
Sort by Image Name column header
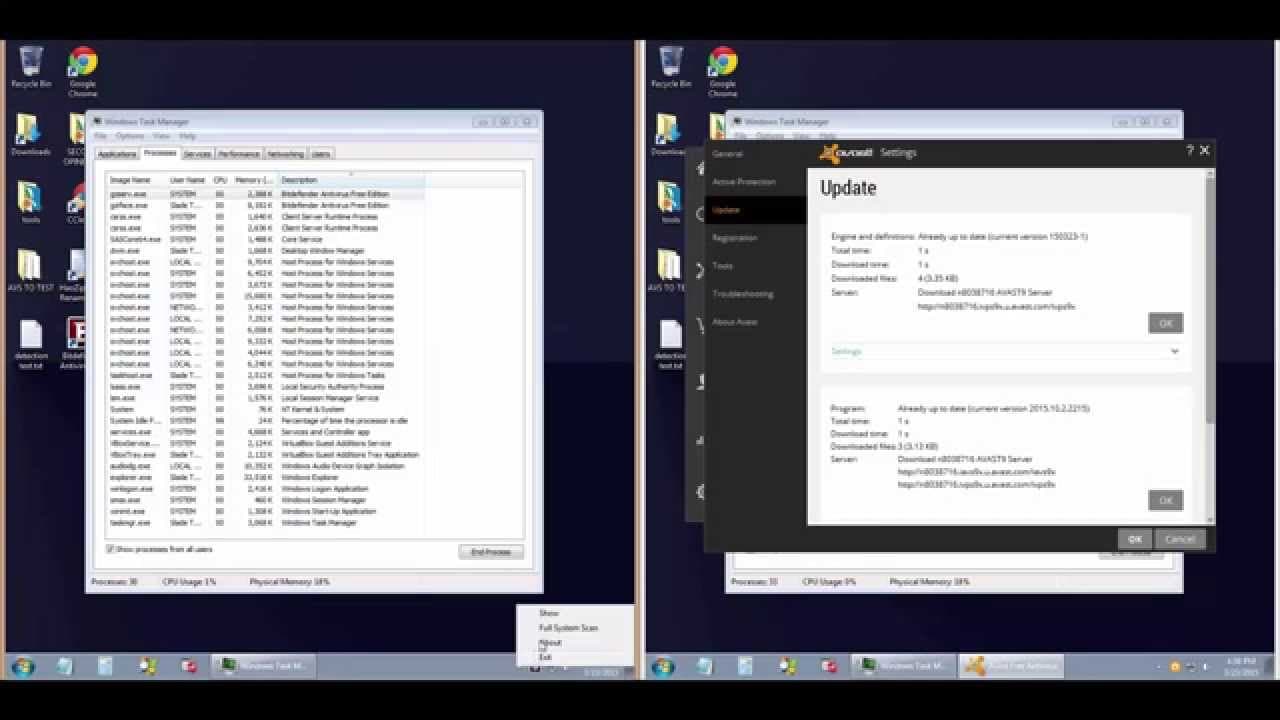click(x=137, y=180)
